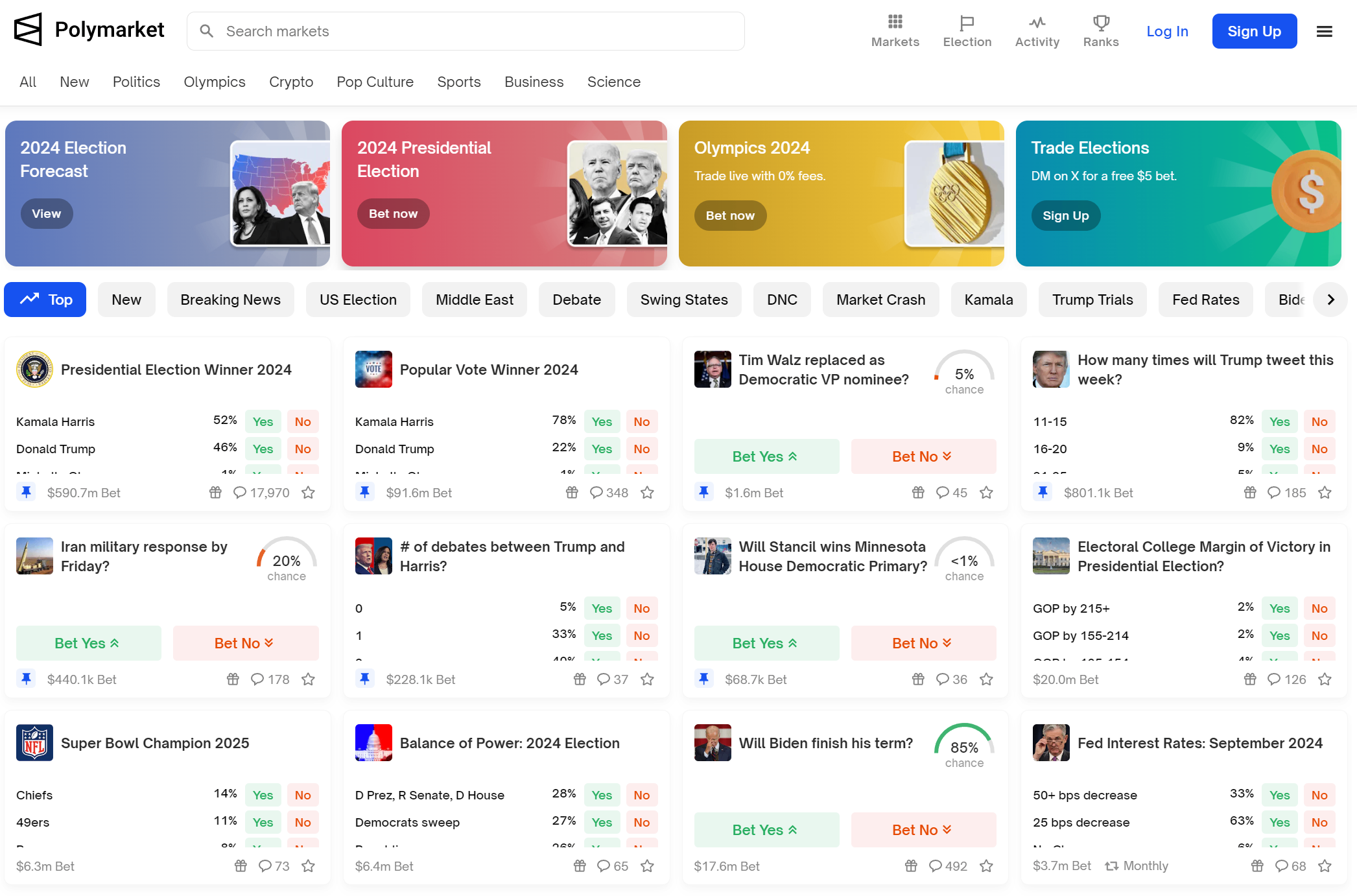Click the Search markets field

(x=466, y=31)
